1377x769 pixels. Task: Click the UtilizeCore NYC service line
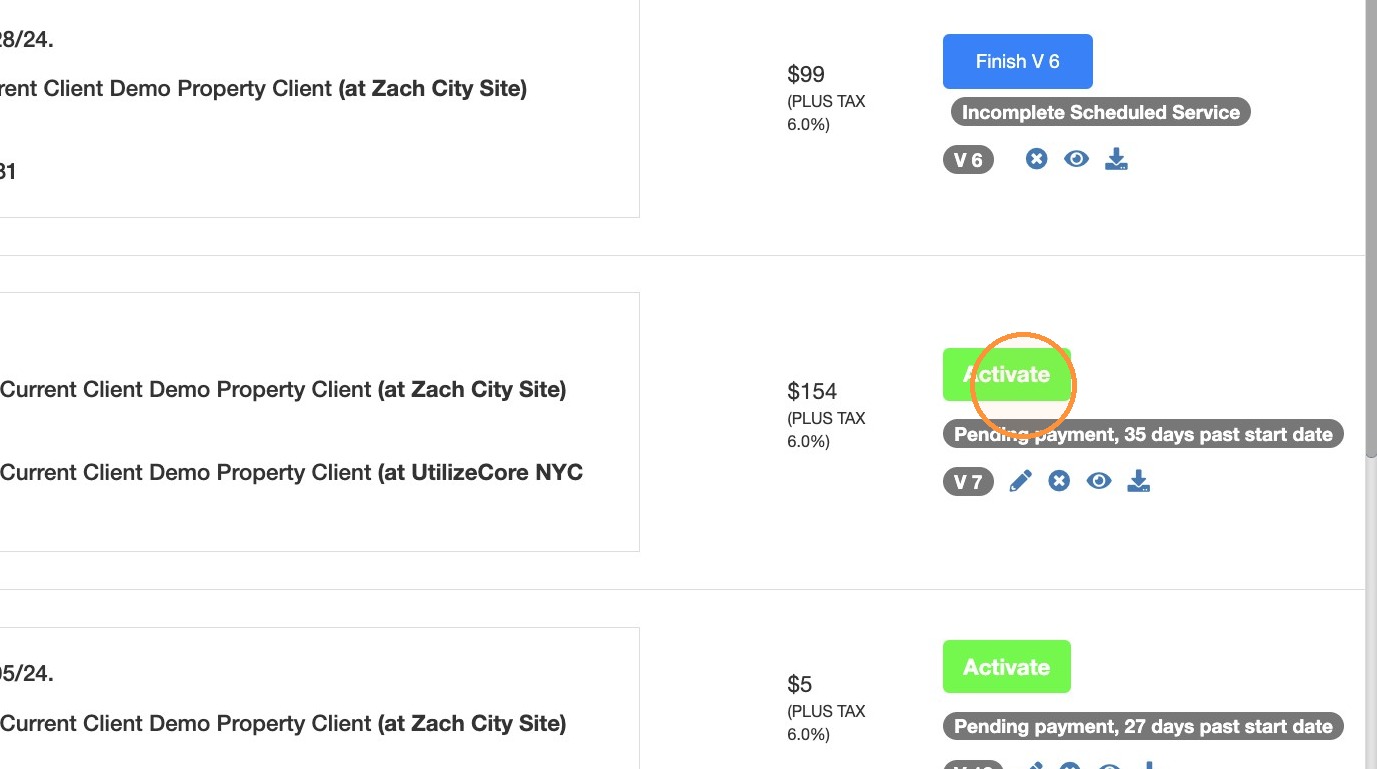pos(292,472)
